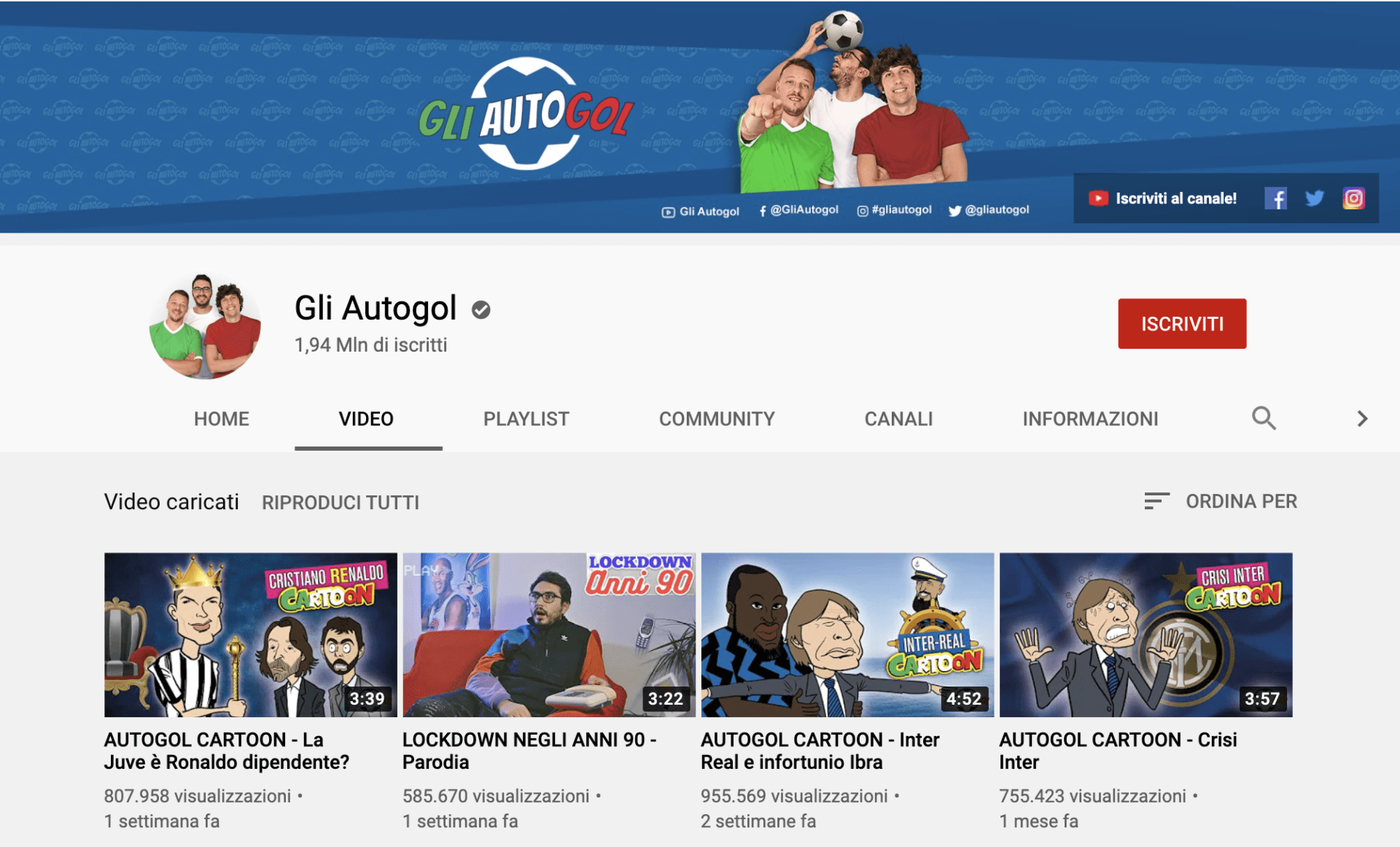This screenshot has height=847, width=1400.
Task: Click the YouTube icon beside Iscriviti al canale
Action: (x=1098, y=198)
